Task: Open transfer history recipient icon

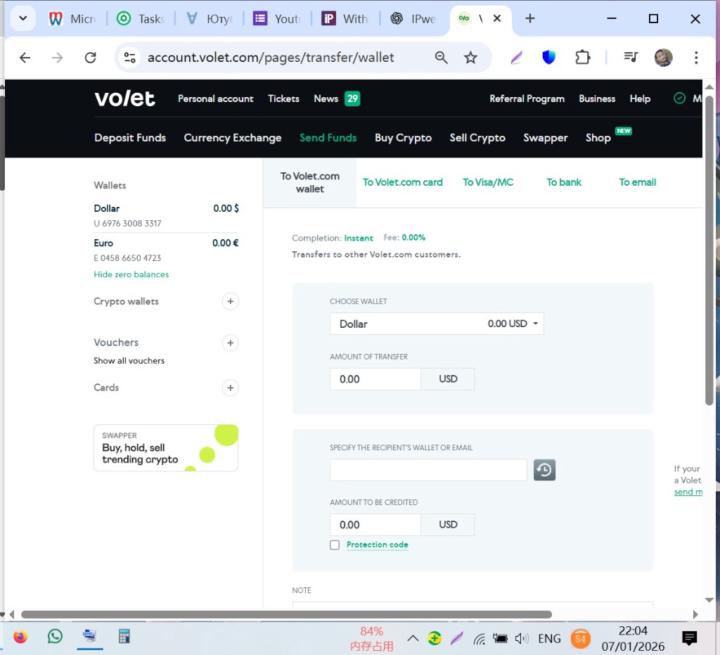Action: point(544,470)
